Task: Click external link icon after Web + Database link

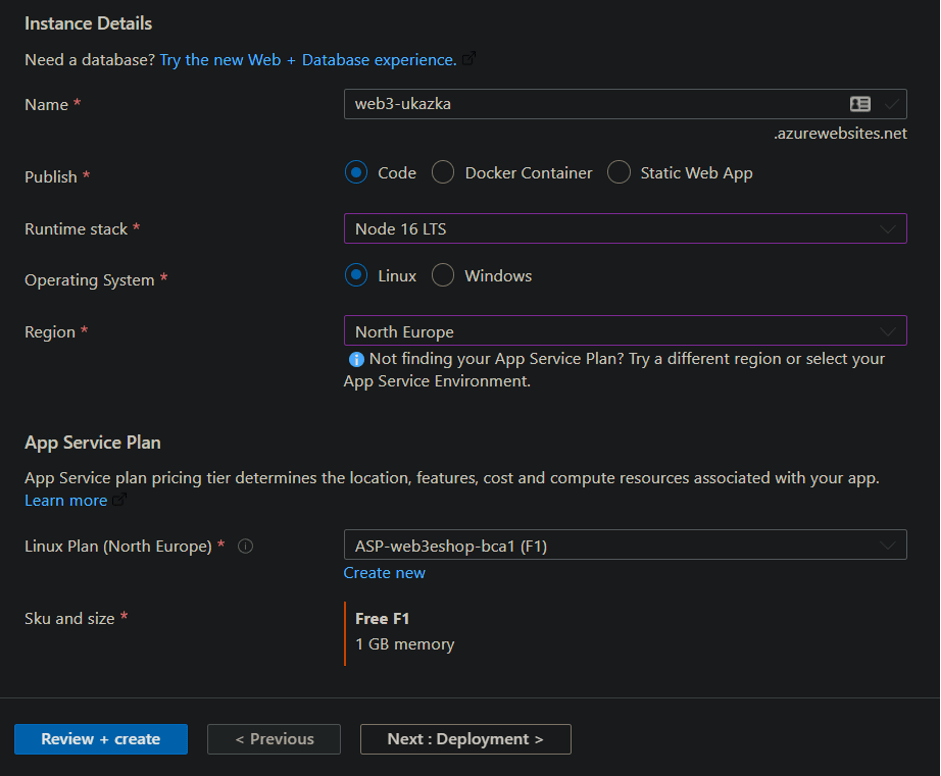Action: tap(469, 59)
